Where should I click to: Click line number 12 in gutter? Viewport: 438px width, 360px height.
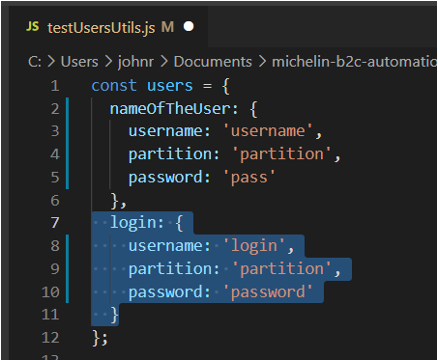click(50, 338)
